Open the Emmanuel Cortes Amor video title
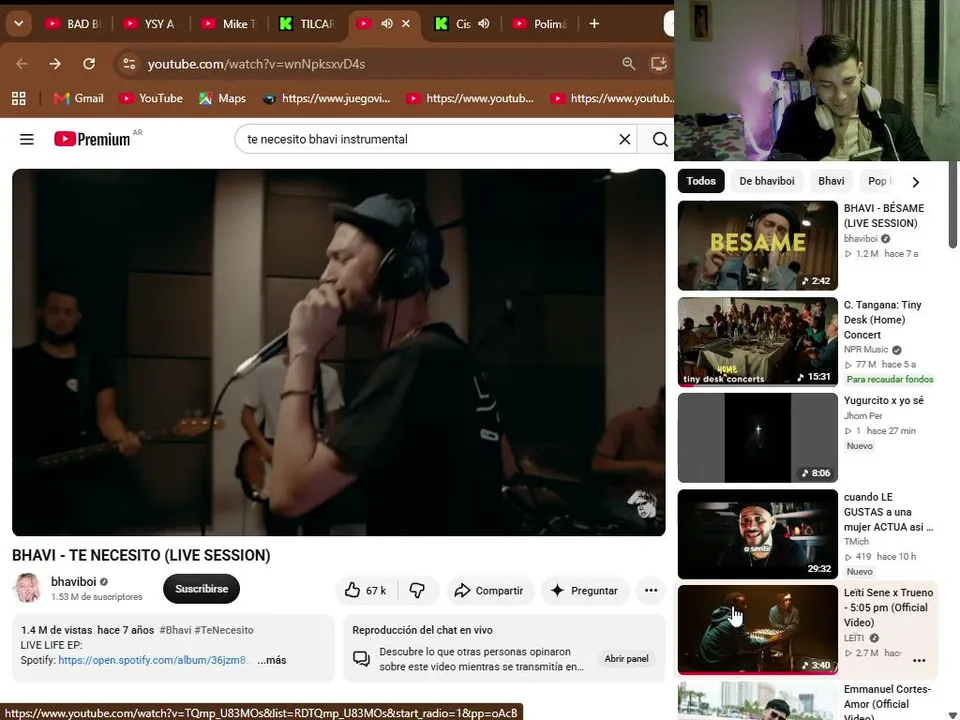960x720 pixels. (x=887, y=703)
